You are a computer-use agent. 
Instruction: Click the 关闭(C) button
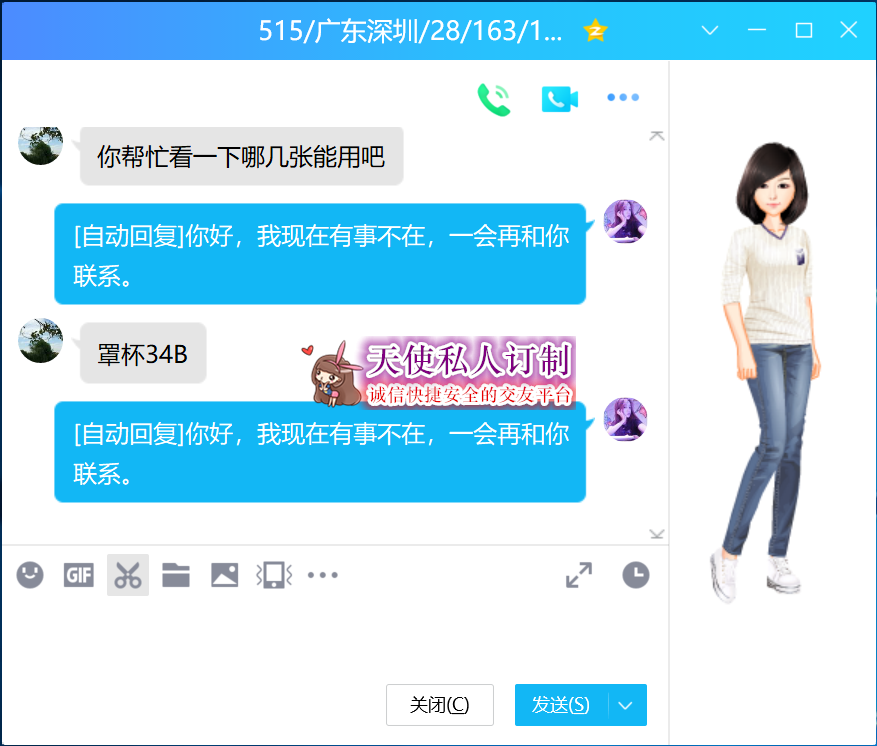click(439, 705)
